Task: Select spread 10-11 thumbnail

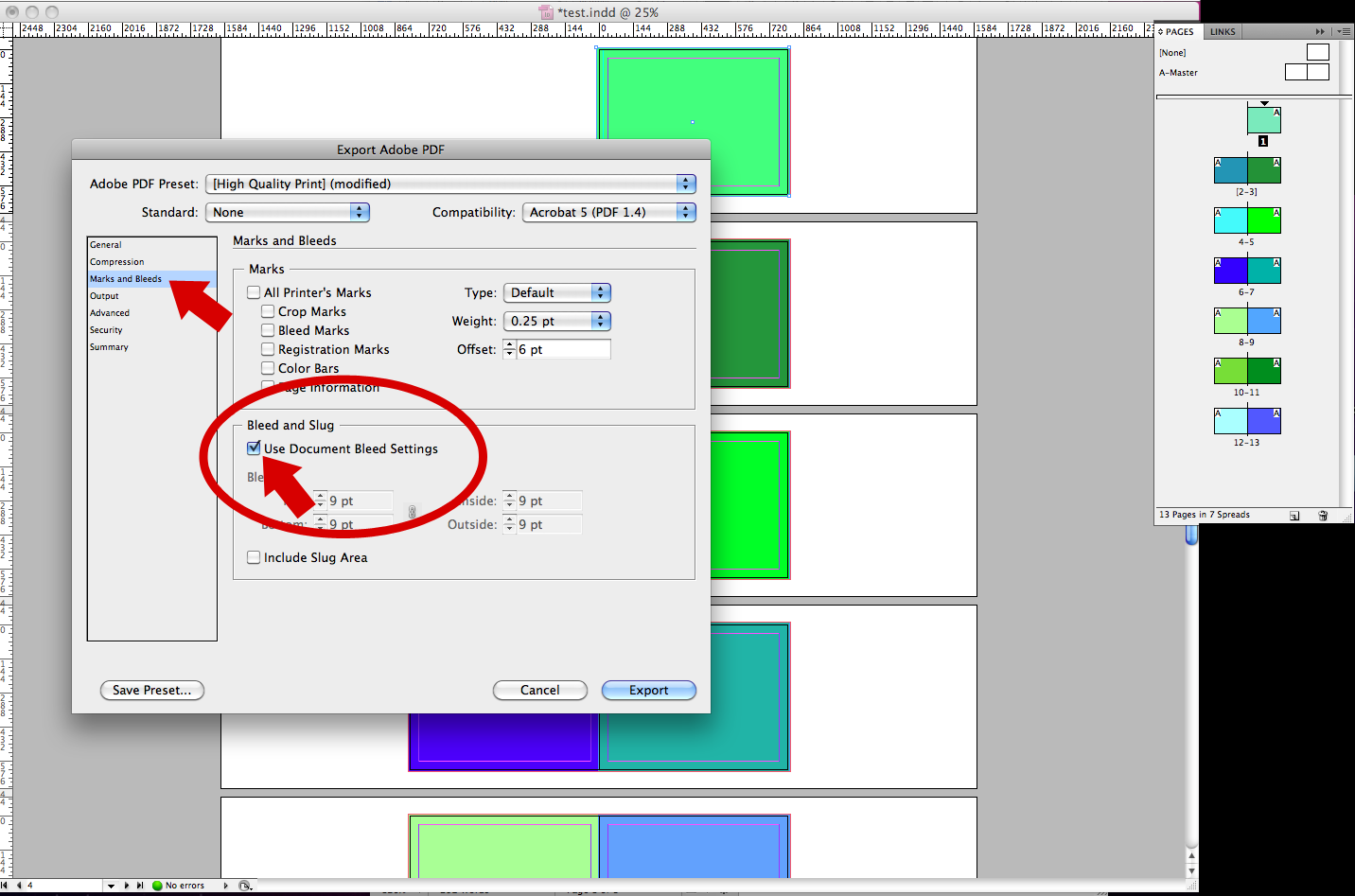Action: click(1247, 371)
